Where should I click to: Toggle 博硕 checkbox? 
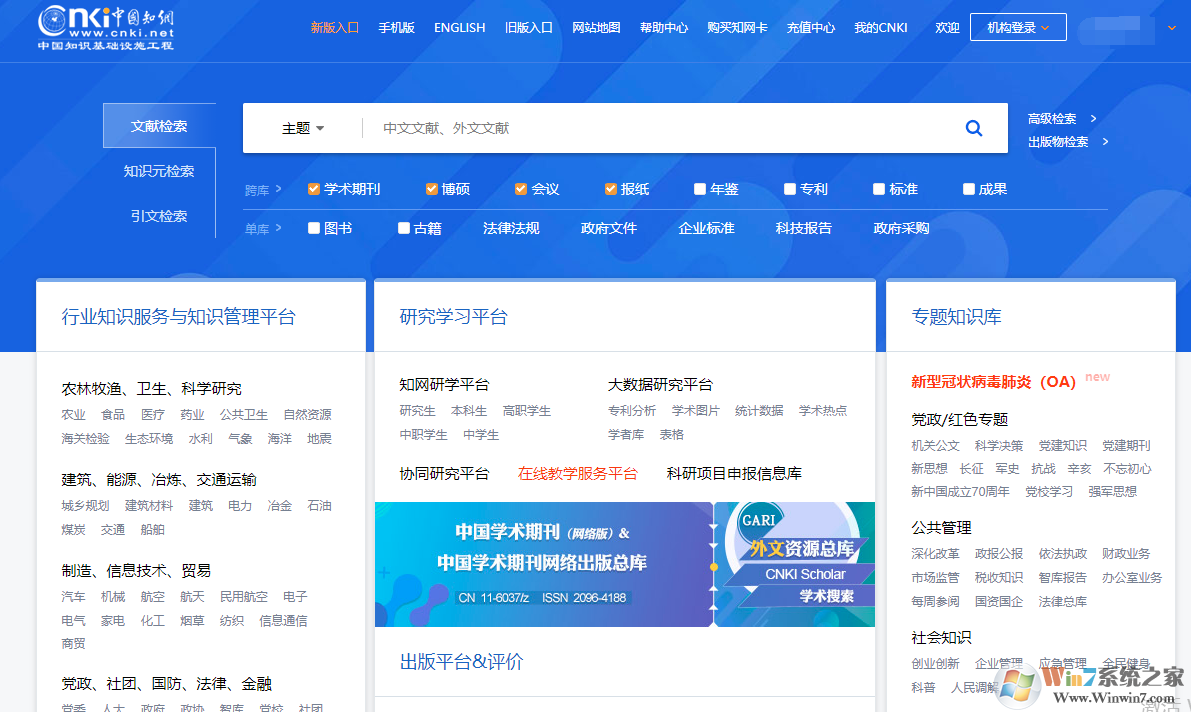pyautogui.click(x=431, y=189)
